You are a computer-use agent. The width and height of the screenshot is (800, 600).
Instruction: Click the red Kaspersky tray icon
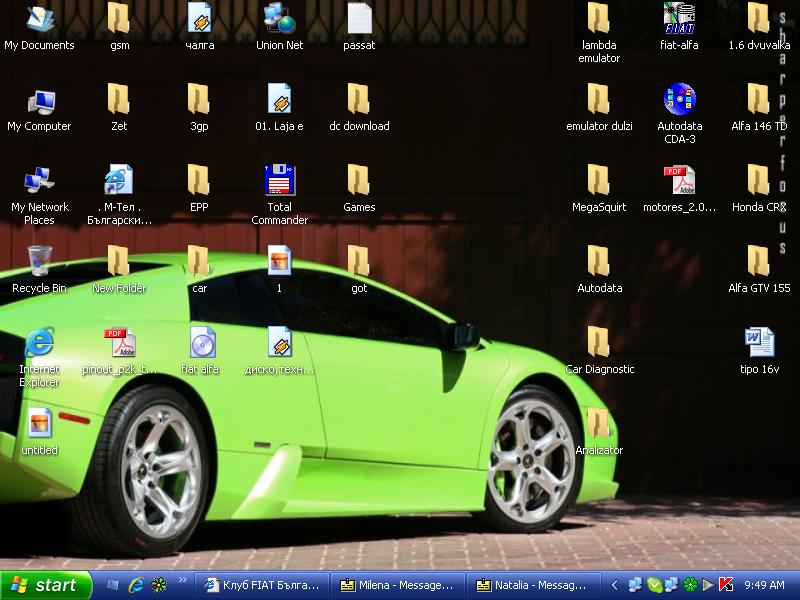tap(727, 585)
